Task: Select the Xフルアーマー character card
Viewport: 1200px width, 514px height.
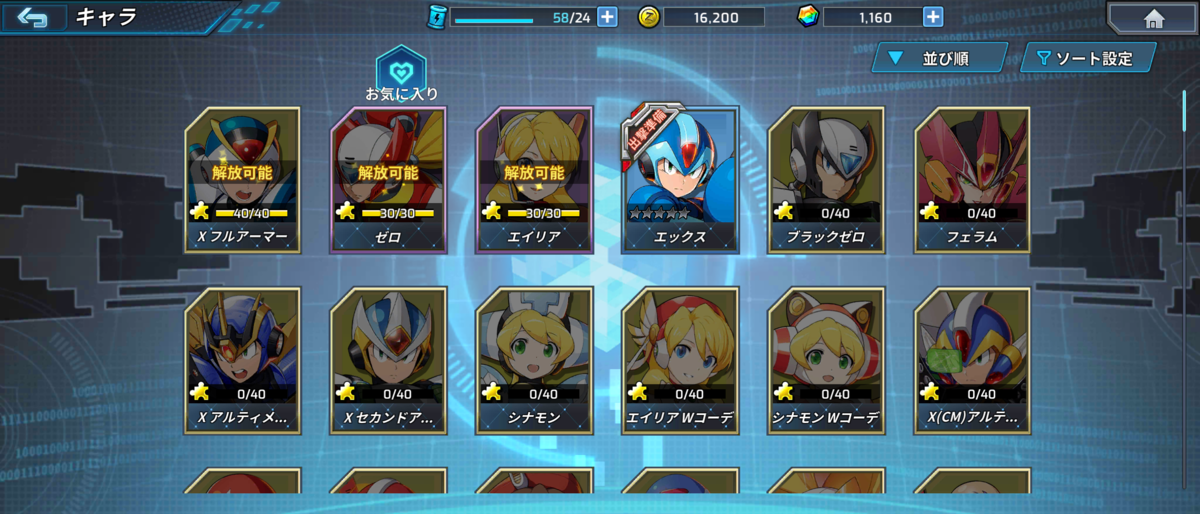Action: [x=243, y=179]
